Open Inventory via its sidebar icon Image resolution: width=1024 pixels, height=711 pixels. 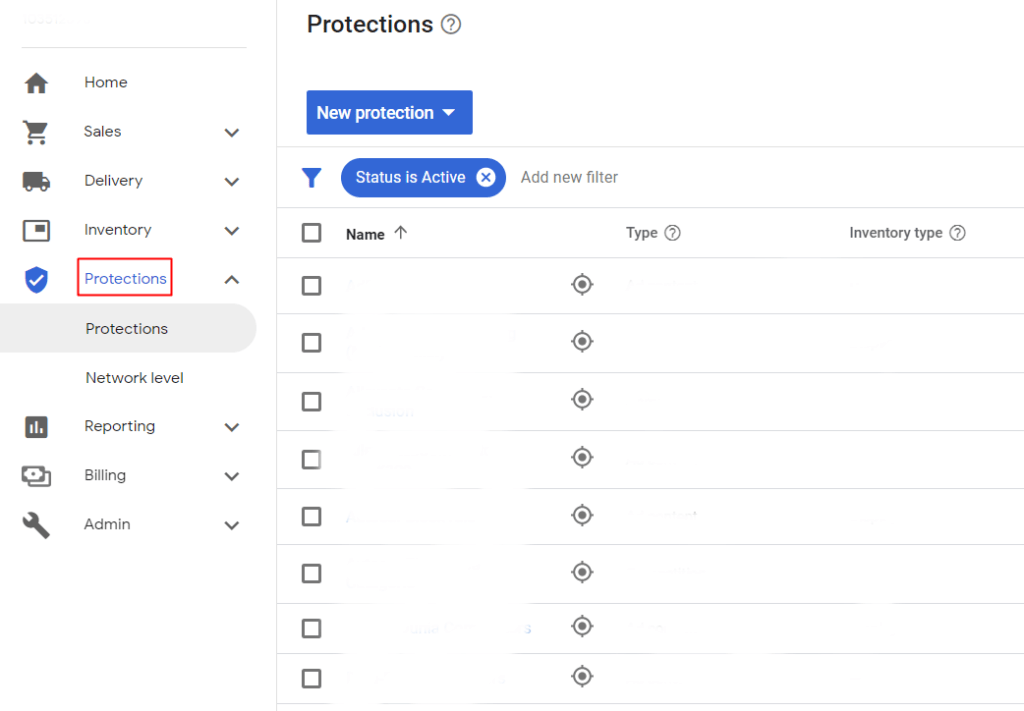(36, 229)
